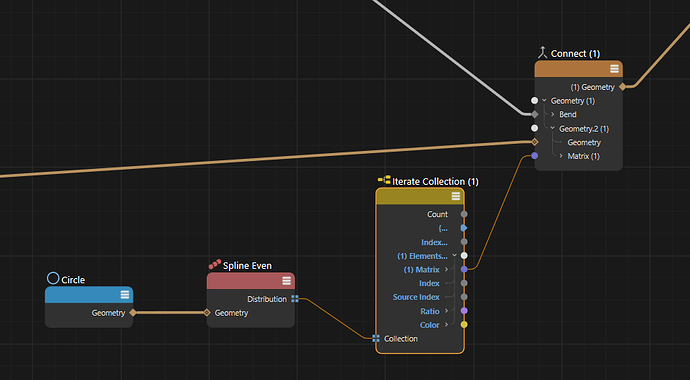Collapse the Geometry.2 (1) group
This screenshot has height=380, width=690.
tap(553, 128)
